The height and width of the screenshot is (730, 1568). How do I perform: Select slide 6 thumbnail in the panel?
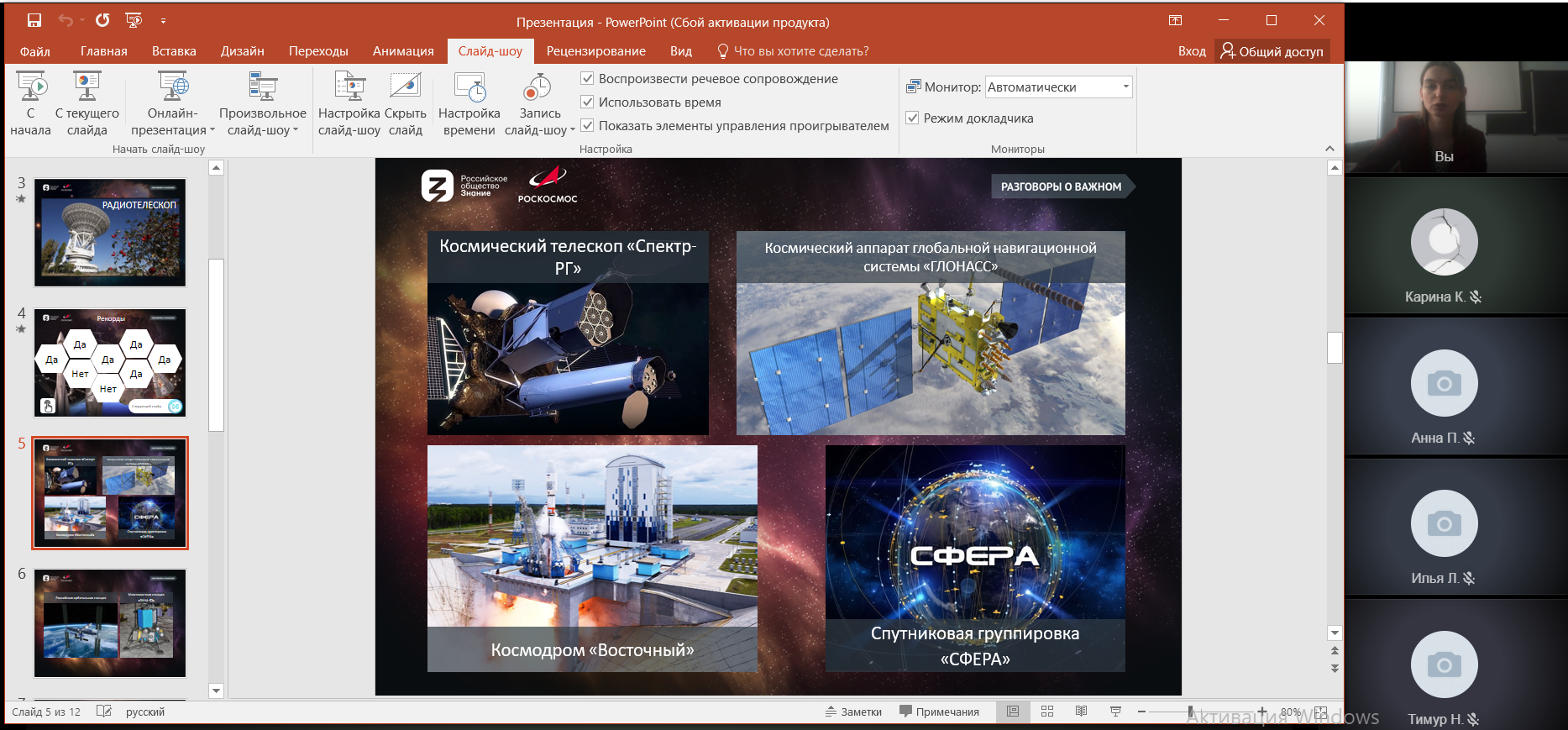[x=110, y=623]
